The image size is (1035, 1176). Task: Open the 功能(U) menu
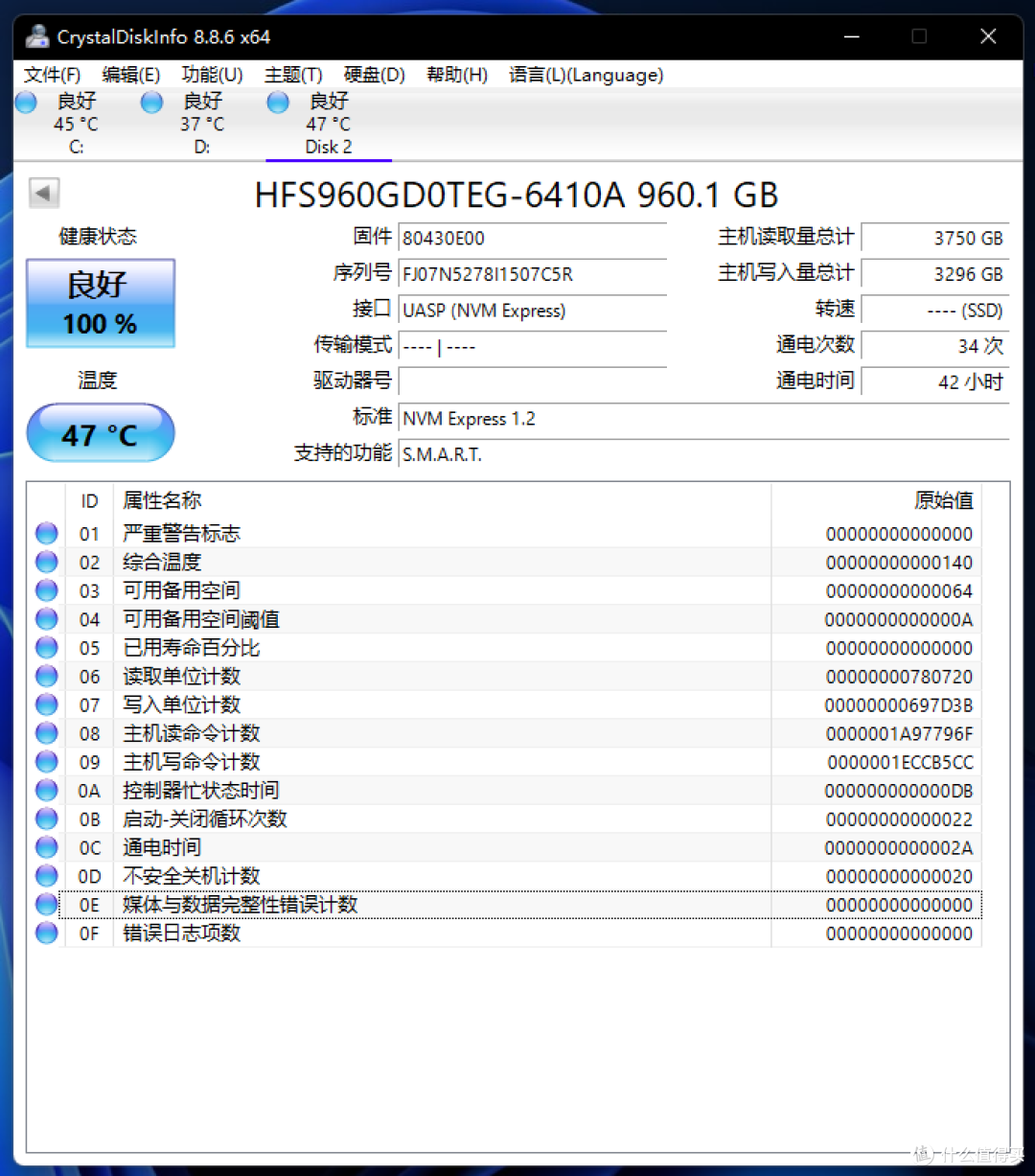pyautogui.click(x=212, y=75)
